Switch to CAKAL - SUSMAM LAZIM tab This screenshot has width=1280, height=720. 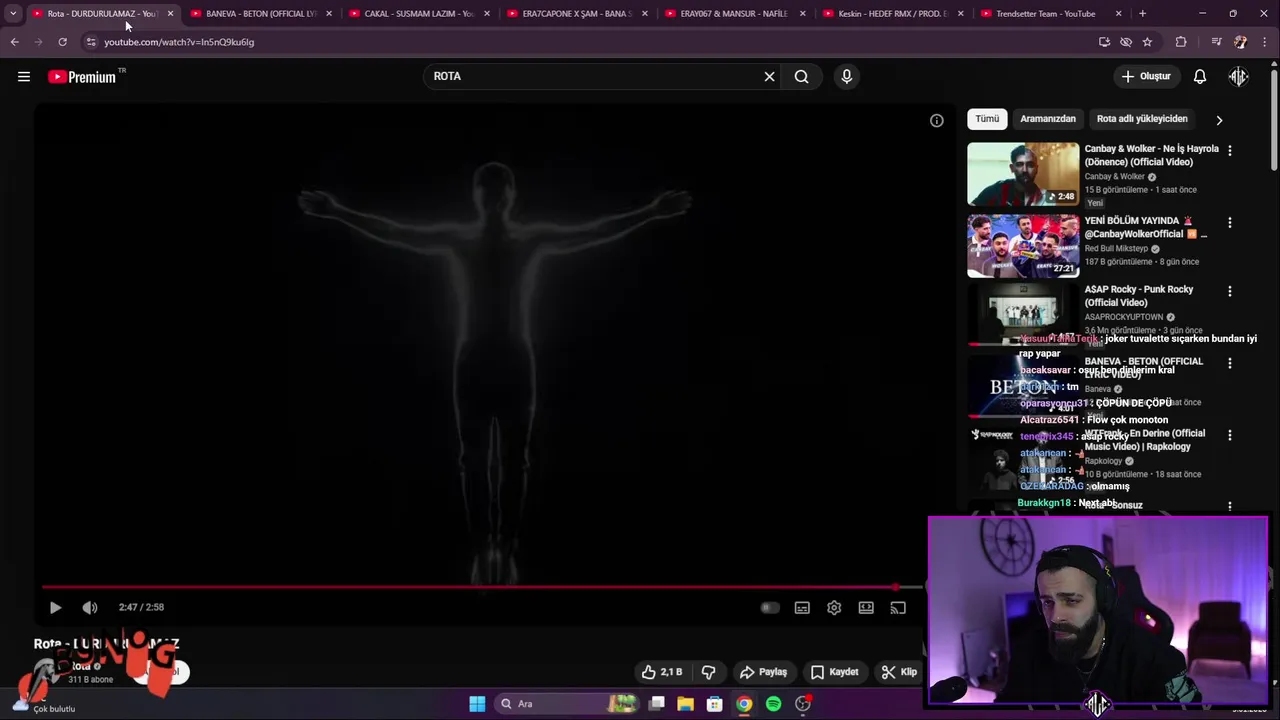tap(418, 14)
